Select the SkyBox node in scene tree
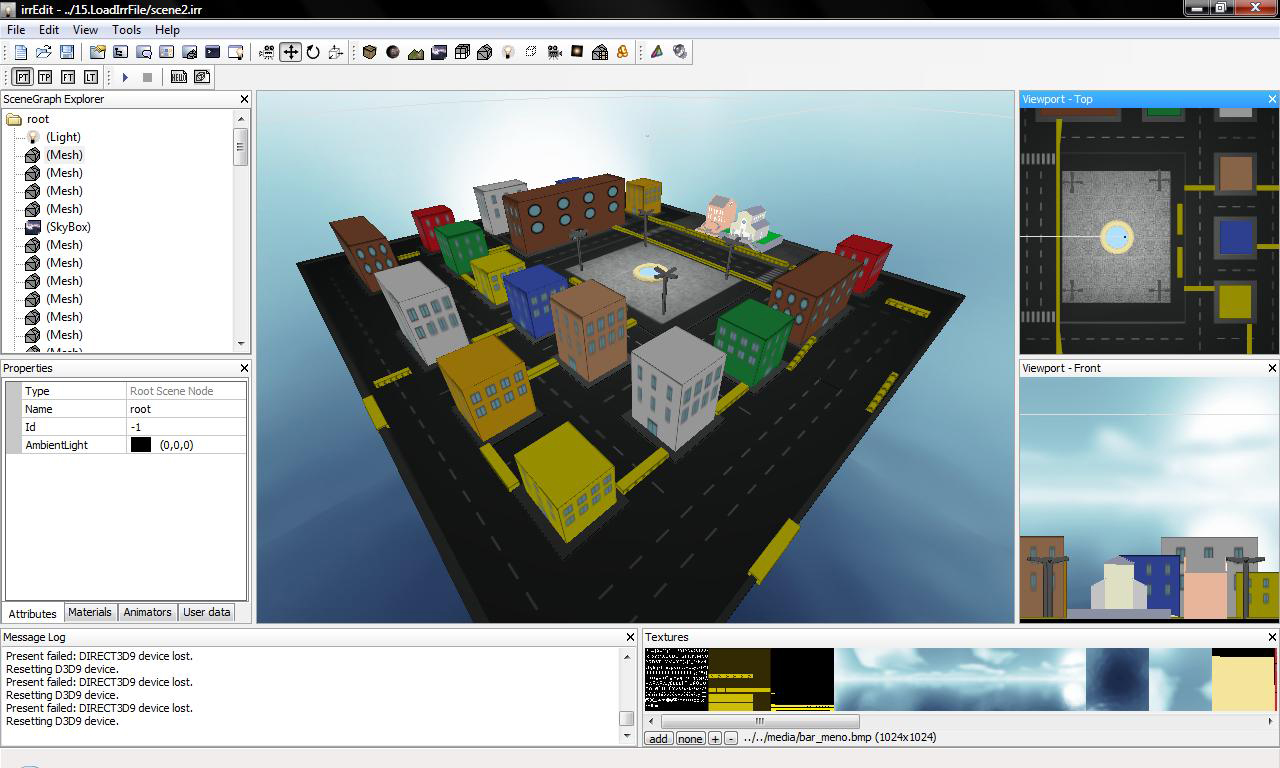 [68, 227]
